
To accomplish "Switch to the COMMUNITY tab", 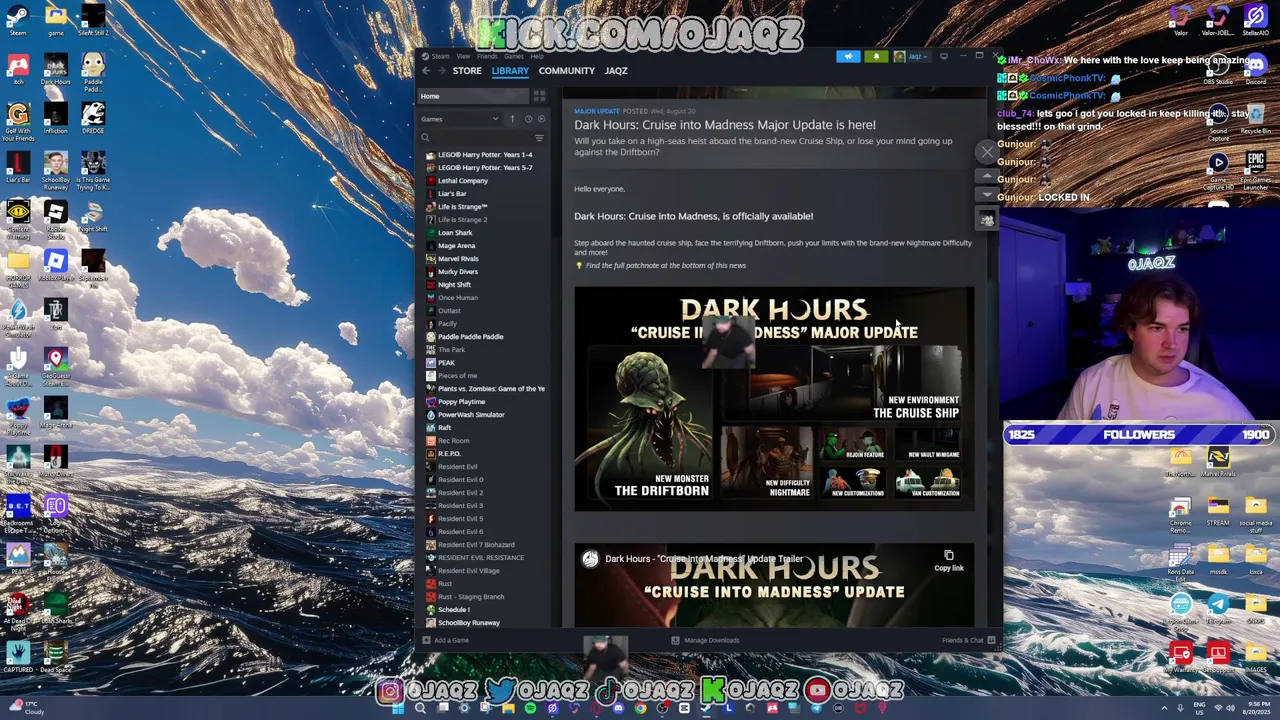I will click(566, 71).
